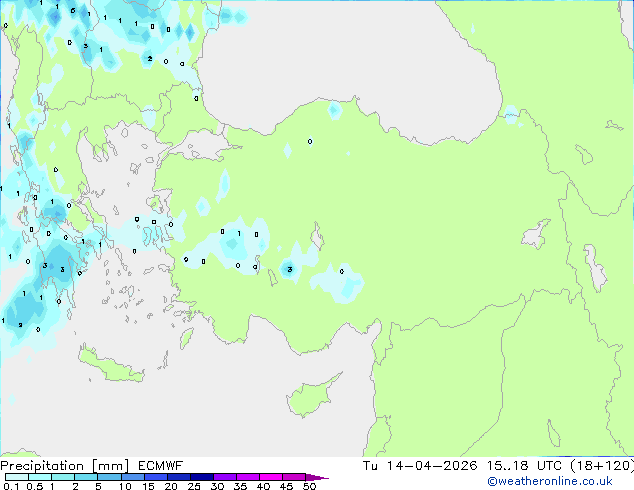Click the date 'Tu 14-04-2026'
The image size is (634, 490).
420,466
